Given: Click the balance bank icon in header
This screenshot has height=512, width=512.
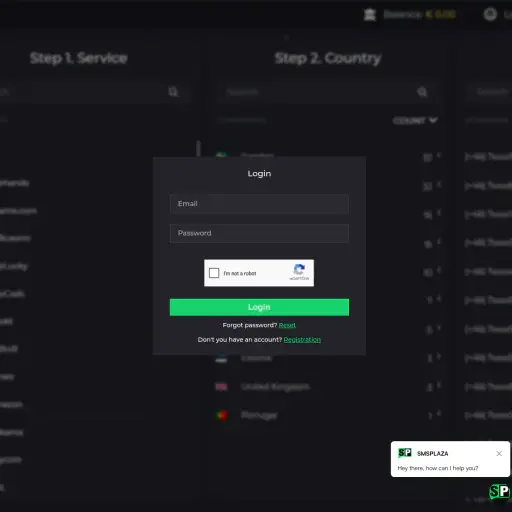Looking at the screenshot, I should 370,15.
